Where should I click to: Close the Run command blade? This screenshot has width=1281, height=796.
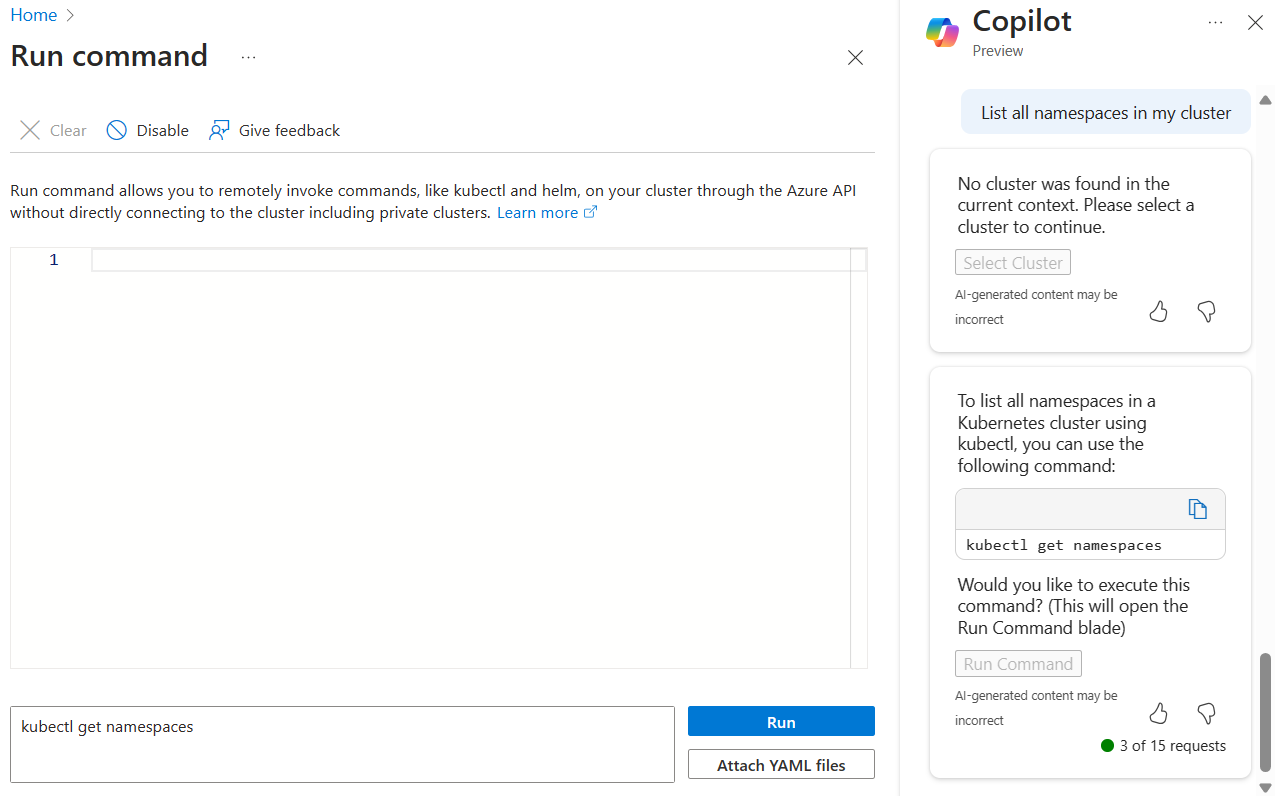coord(855,58)
